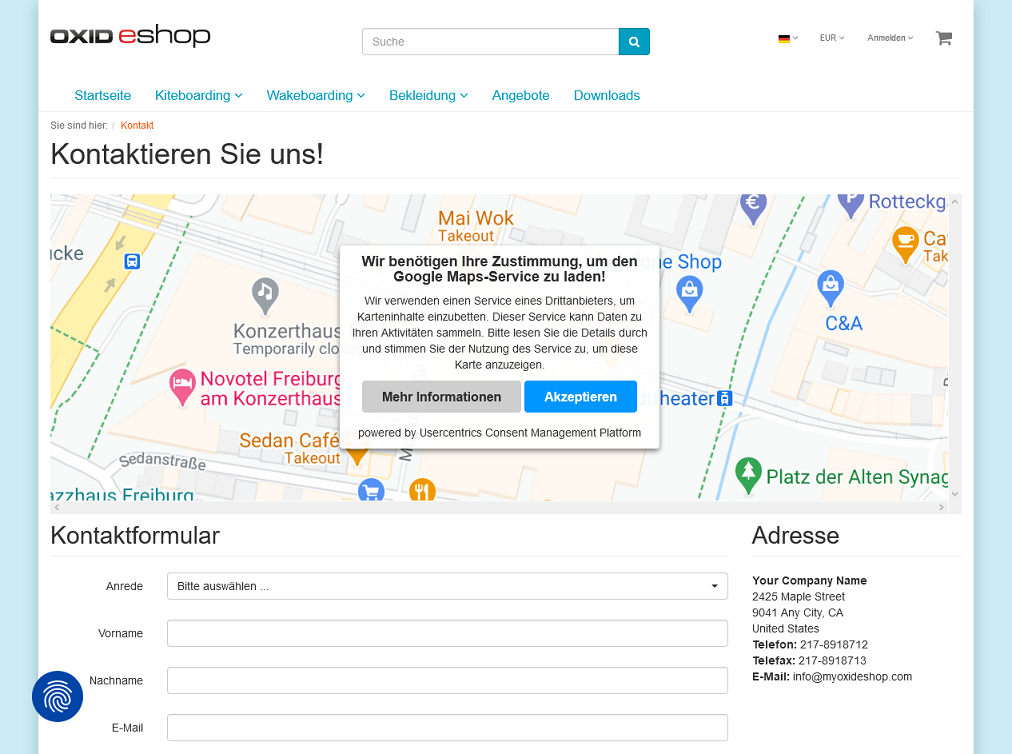This screenshot has height=754, width=1012.
Task: Open the EUR currency dropdown
Action: point(831,38)
